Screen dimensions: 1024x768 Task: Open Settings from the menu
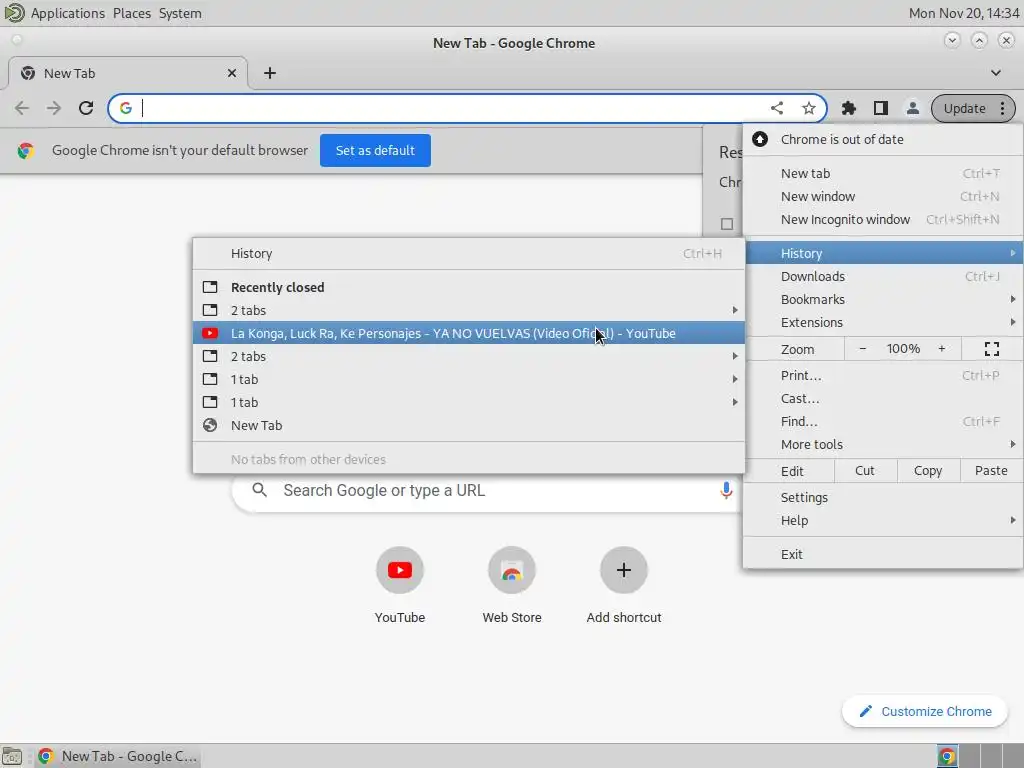pos(883,498)
